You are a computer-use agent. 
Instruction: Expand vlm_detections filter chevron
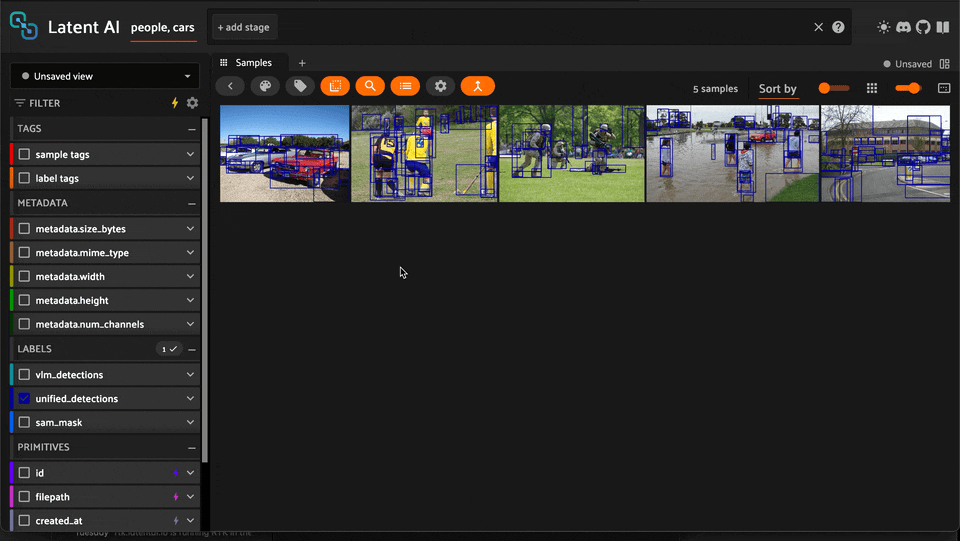pos(190,374)
